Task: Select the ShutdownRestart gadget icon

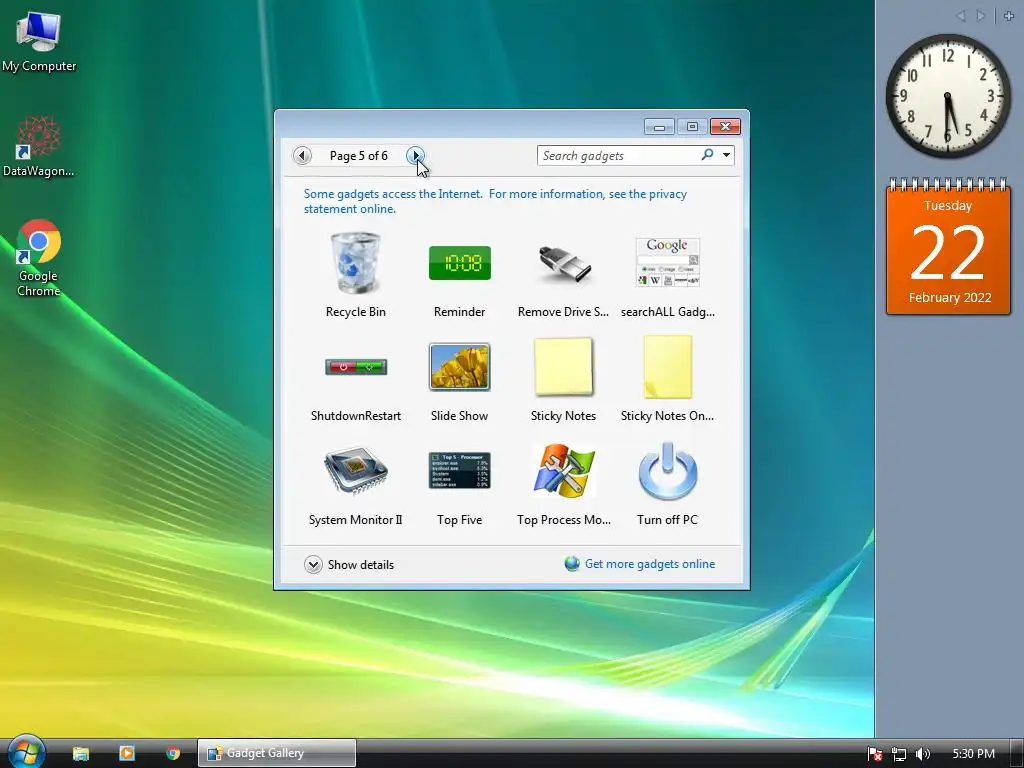Action: click(x=356, y=367)
